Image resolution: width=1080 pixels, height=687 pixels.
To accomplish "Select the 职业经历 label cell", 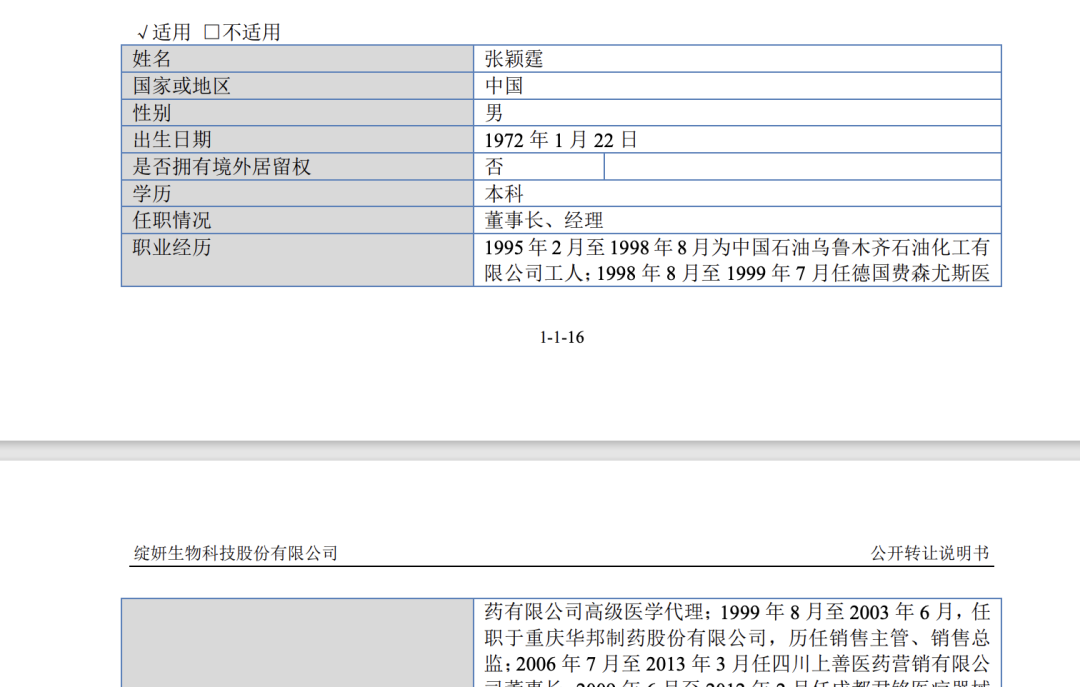I will pyautogui.click(x=298, y=260).
